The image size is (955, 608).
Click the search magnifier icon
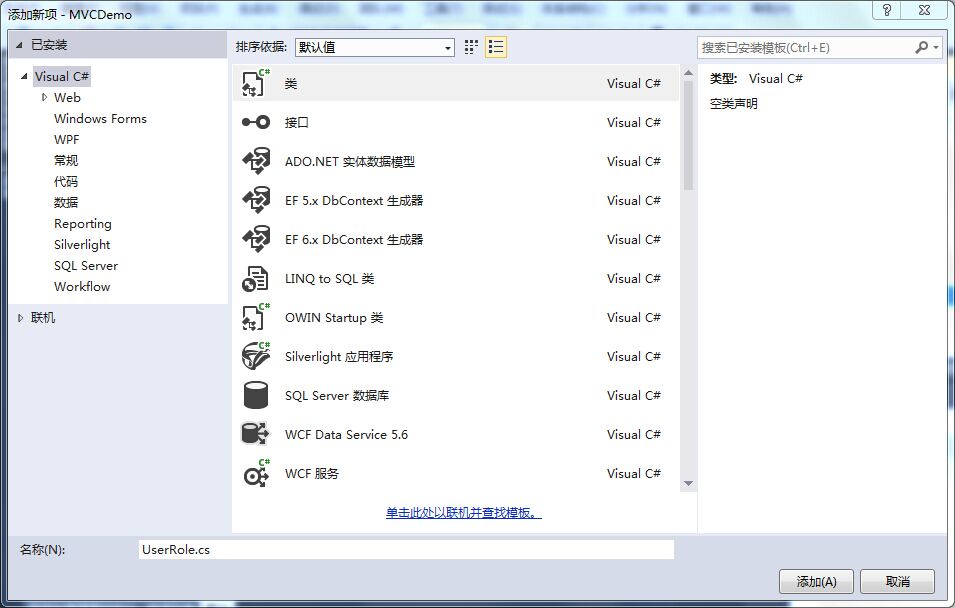click(922, 47)
